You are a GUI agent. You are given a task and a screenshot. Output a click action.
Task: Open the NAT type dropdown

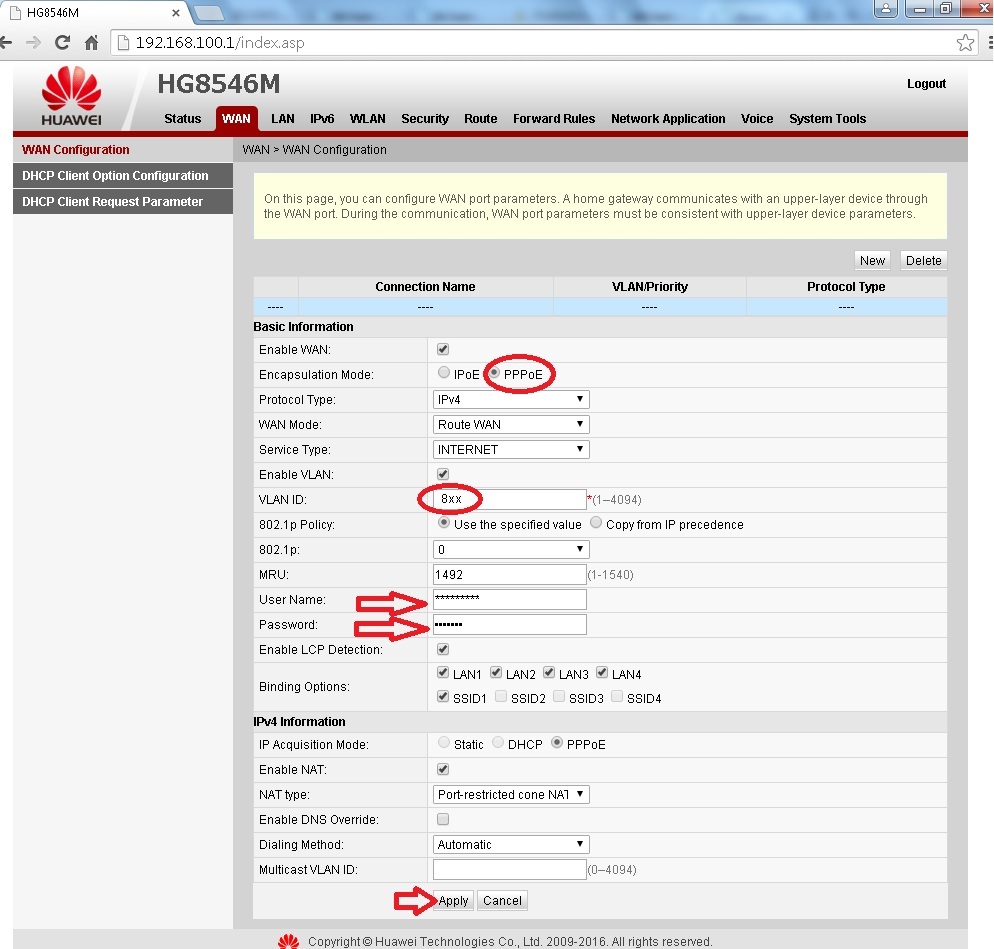[511, 795]
